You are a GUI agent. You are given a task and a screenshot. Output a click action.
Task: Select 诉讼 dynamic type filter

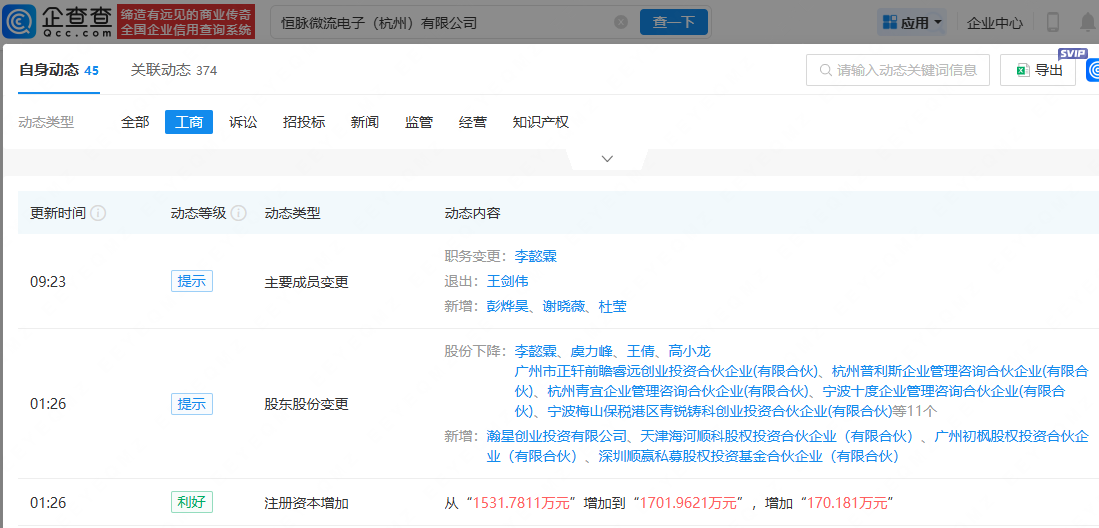tap(243, 122)
